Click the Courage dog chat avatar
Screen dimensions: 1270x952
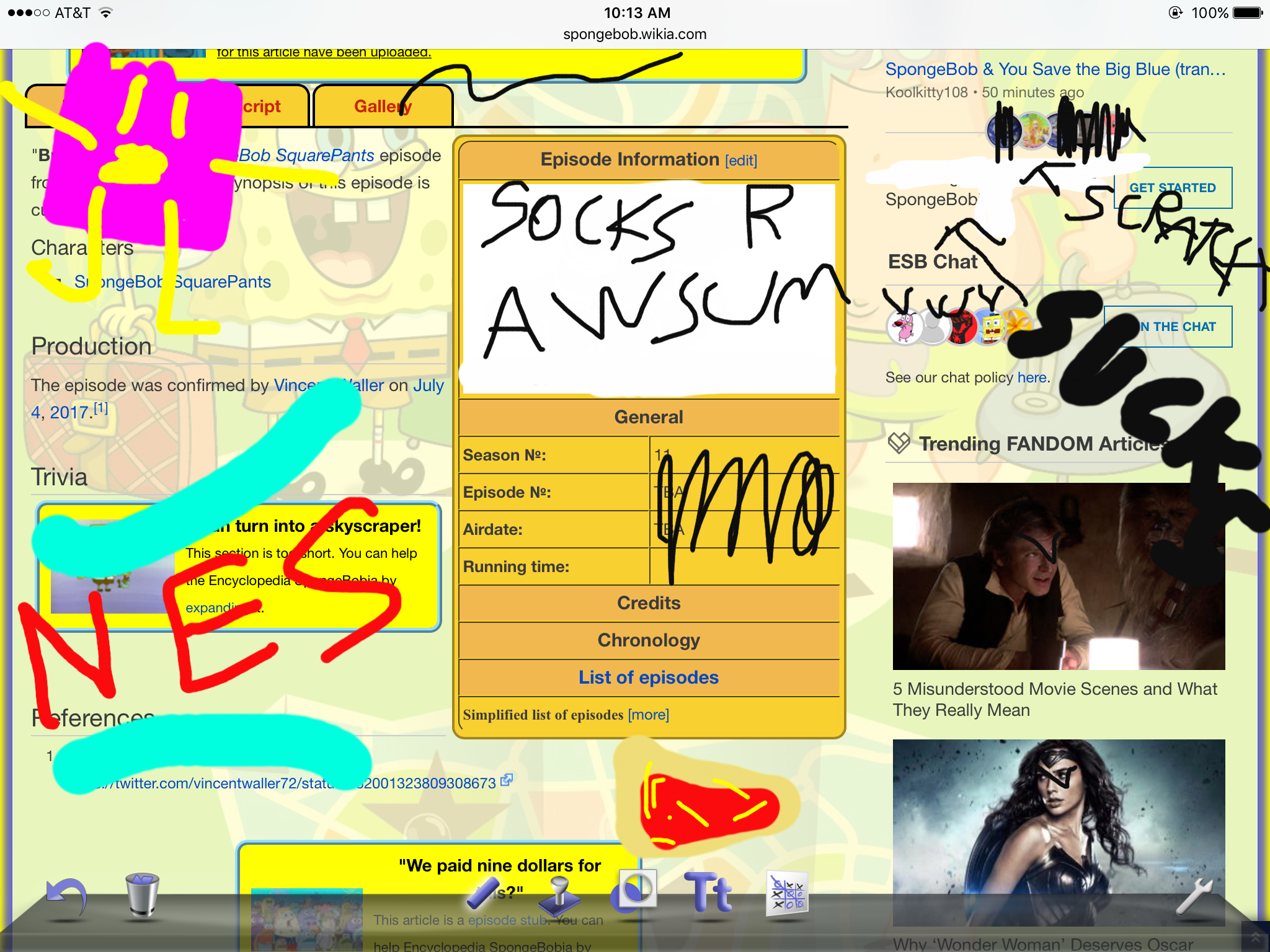click(x=905, y=326)
